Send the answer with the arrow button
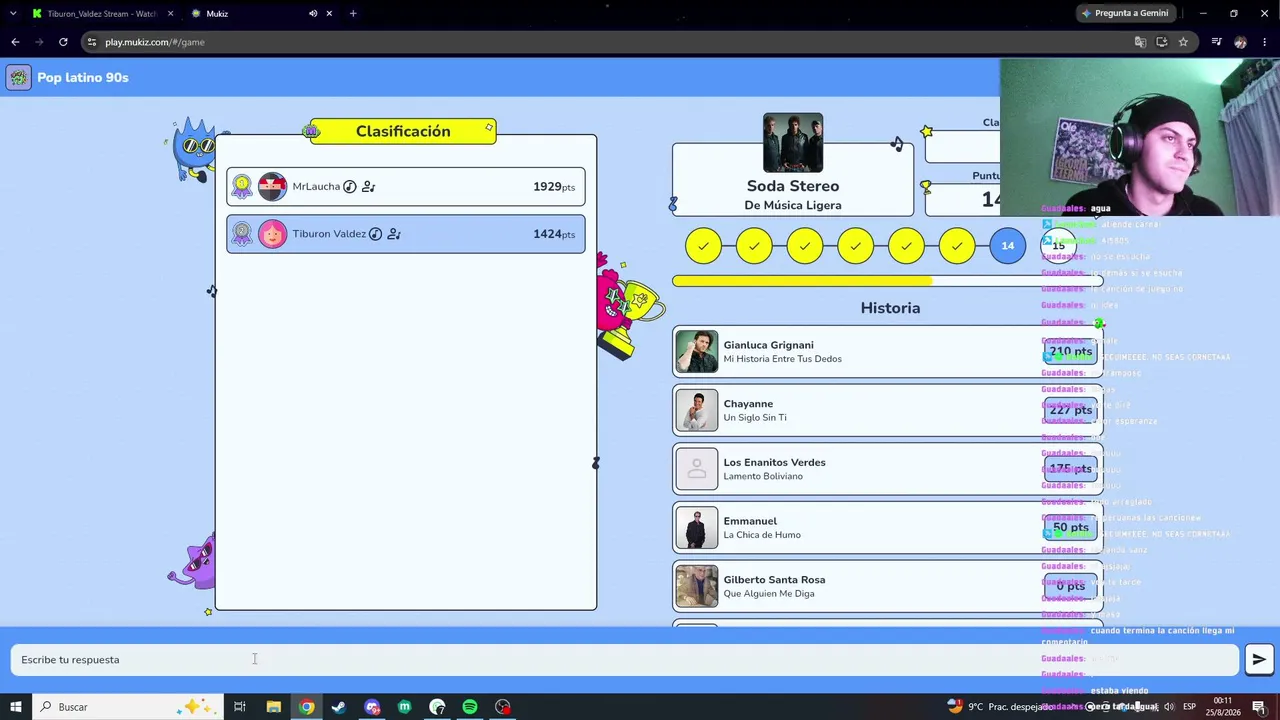 [1259, 659]
